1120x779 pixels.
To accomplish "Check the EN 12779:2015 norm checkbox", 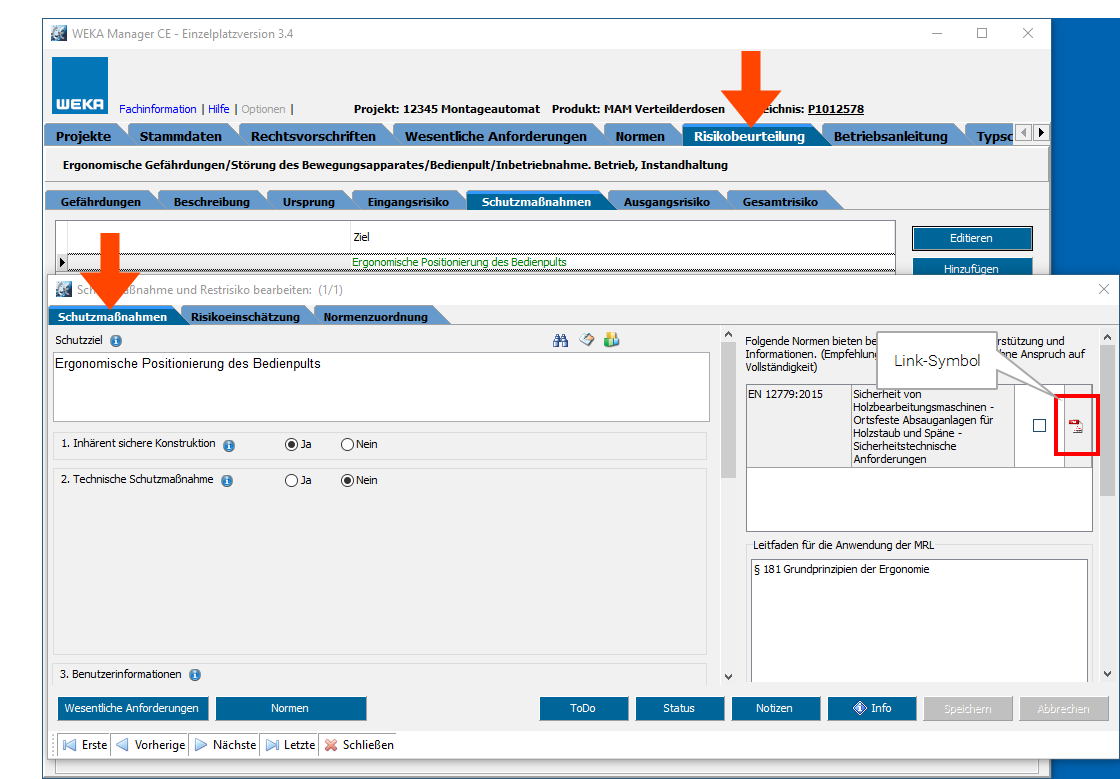I will 1039,426.
